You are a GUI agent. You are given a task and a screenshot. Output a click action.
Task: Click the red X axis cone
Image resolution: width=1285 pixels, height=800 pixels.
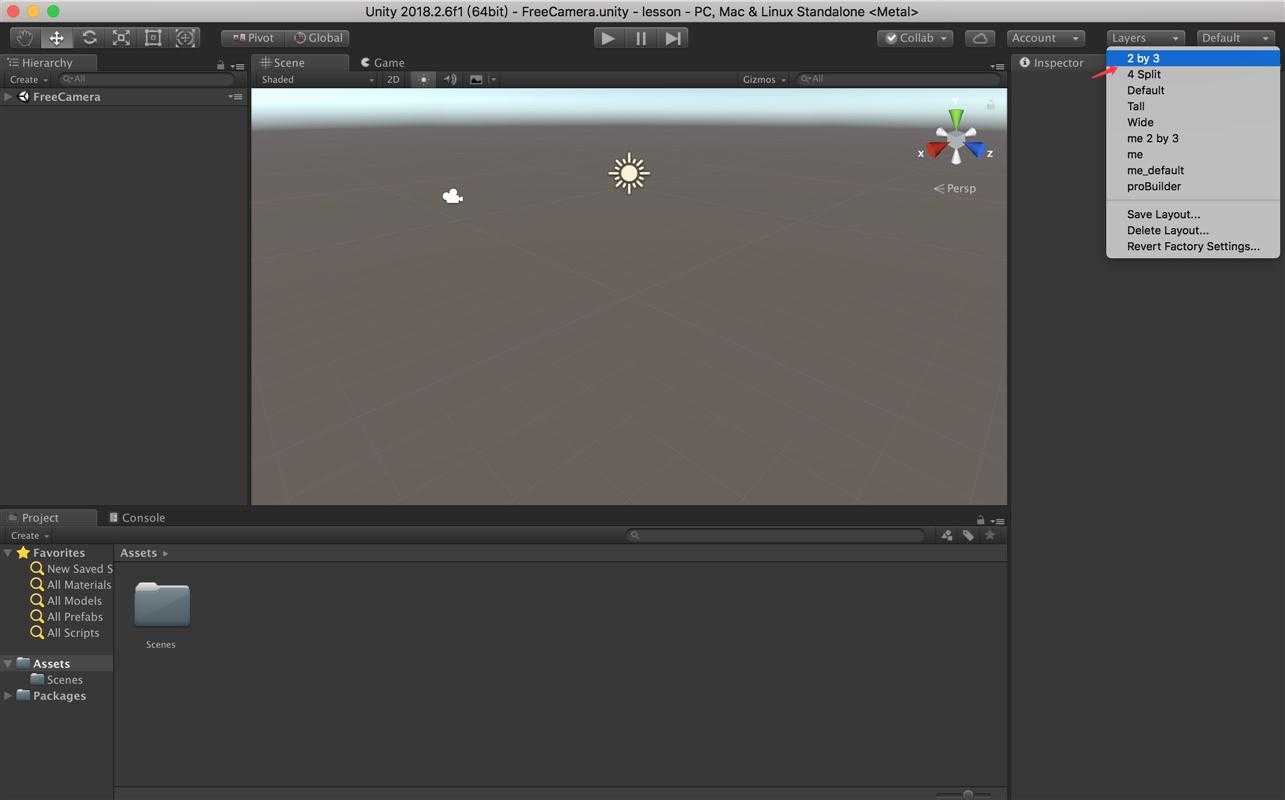(936, 150)
